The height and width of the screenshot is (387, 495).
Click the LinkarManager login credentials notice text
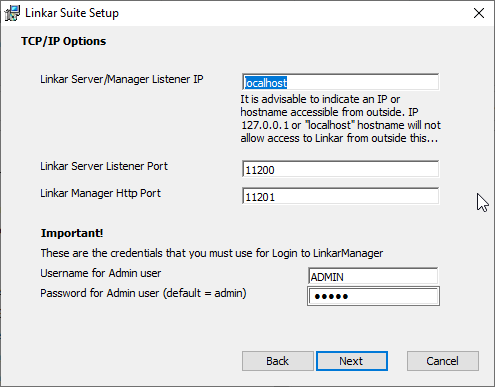212,253
